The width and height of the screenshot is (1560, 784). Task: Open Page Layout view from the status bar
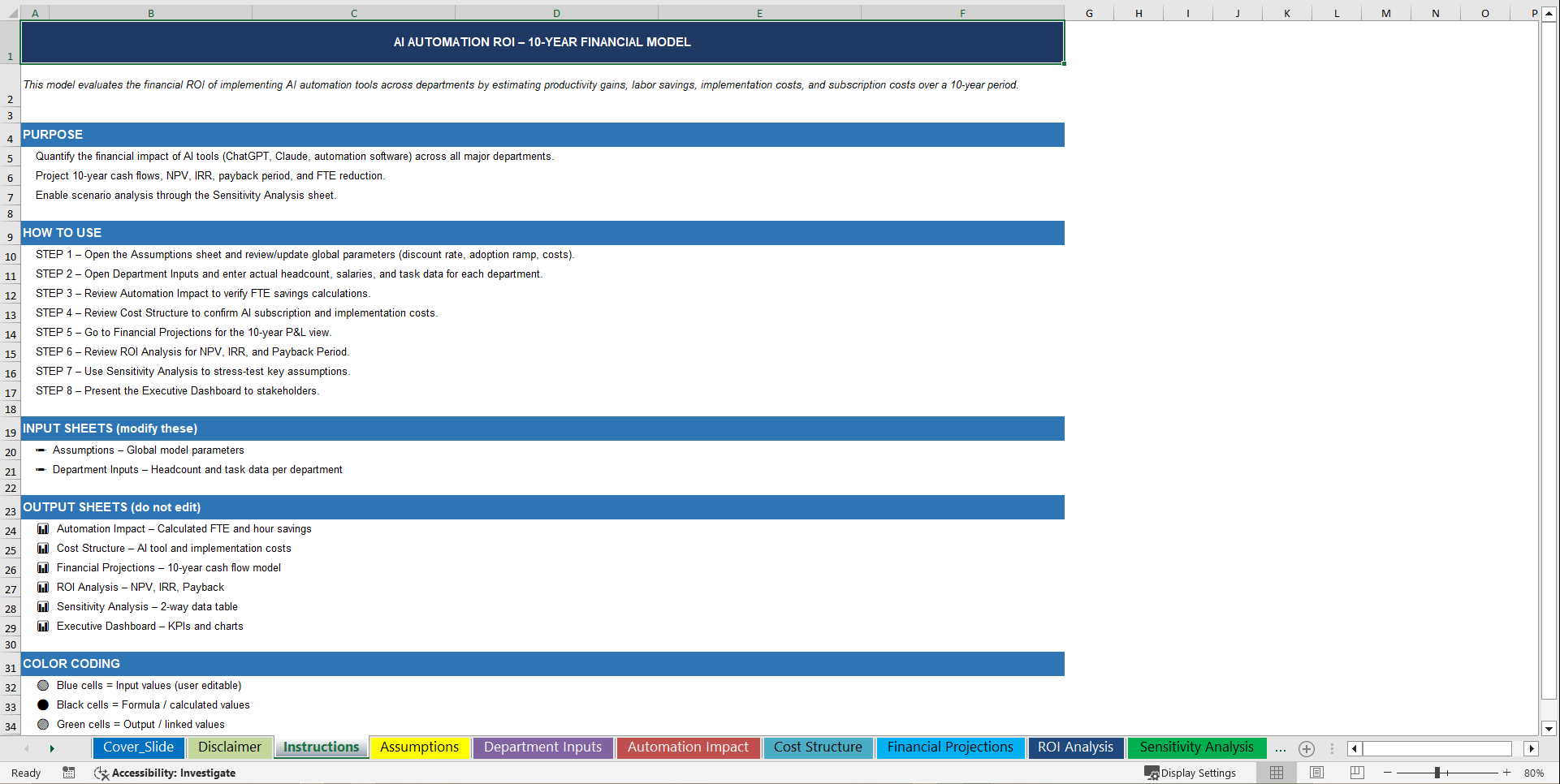[x=1316, y=773]
